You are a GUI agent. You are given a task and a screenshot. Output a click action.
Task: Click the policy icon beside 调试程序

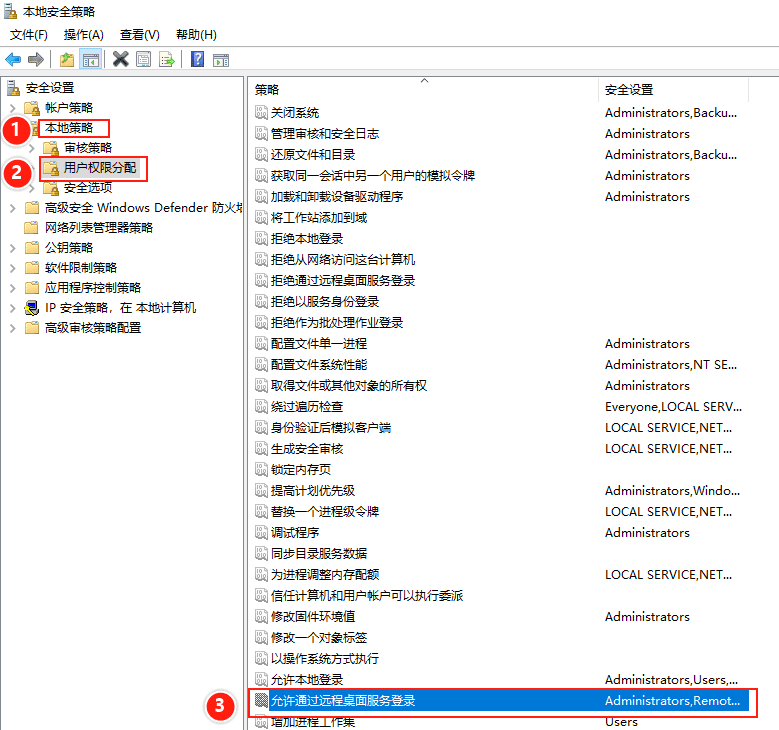(261, 533)
